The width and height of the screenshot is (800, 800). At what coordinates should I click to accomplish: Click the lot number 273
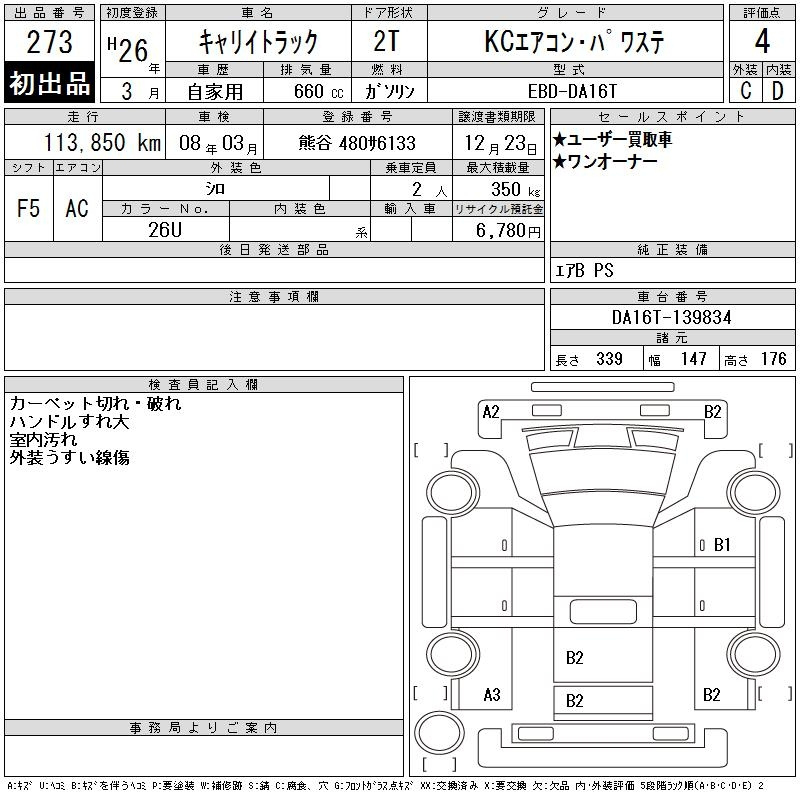[x=50, y=42]
